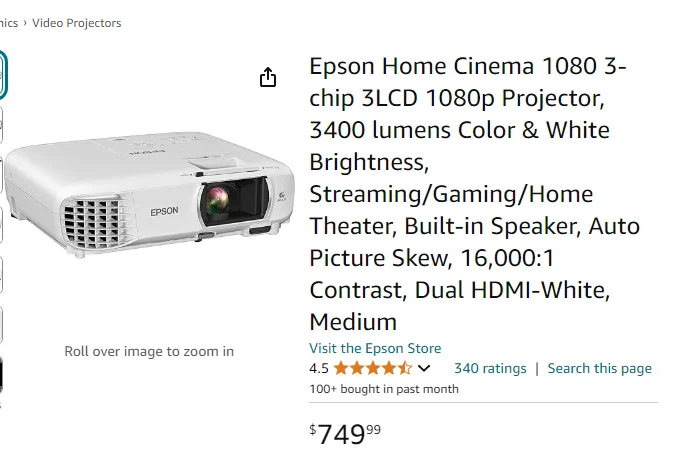Click the EPSON logo on the projector body
The image size is (683, 459).
[x=164, y=211]
